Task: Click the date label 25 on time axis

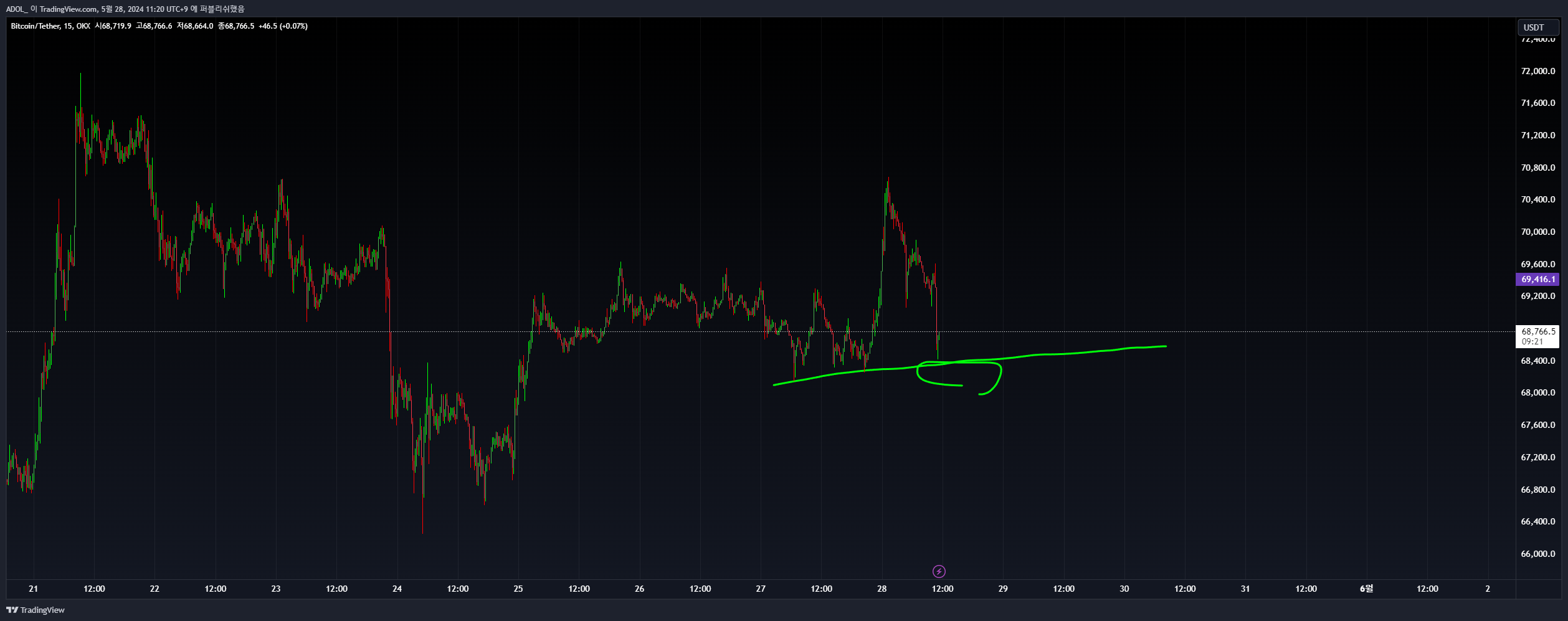Action: point(518,589)
